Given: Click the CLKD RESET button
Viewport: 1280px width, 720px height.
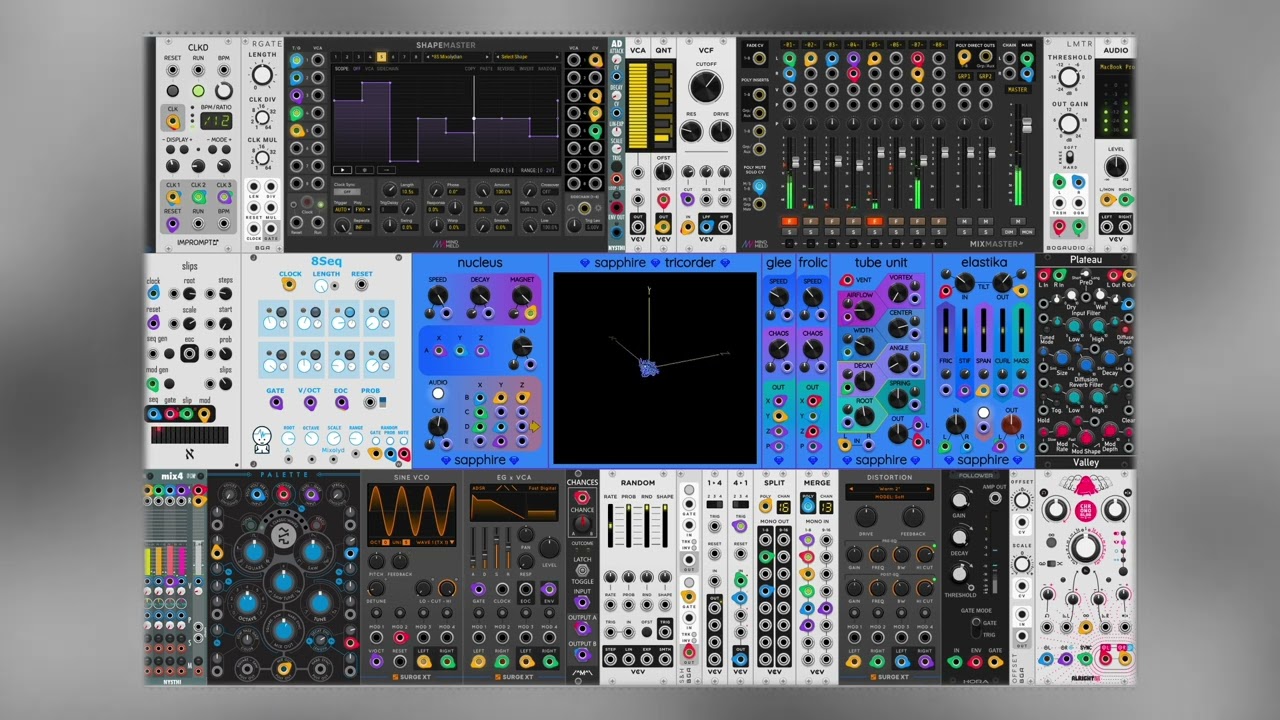Looking at the screenshot, I should point(172,90).
